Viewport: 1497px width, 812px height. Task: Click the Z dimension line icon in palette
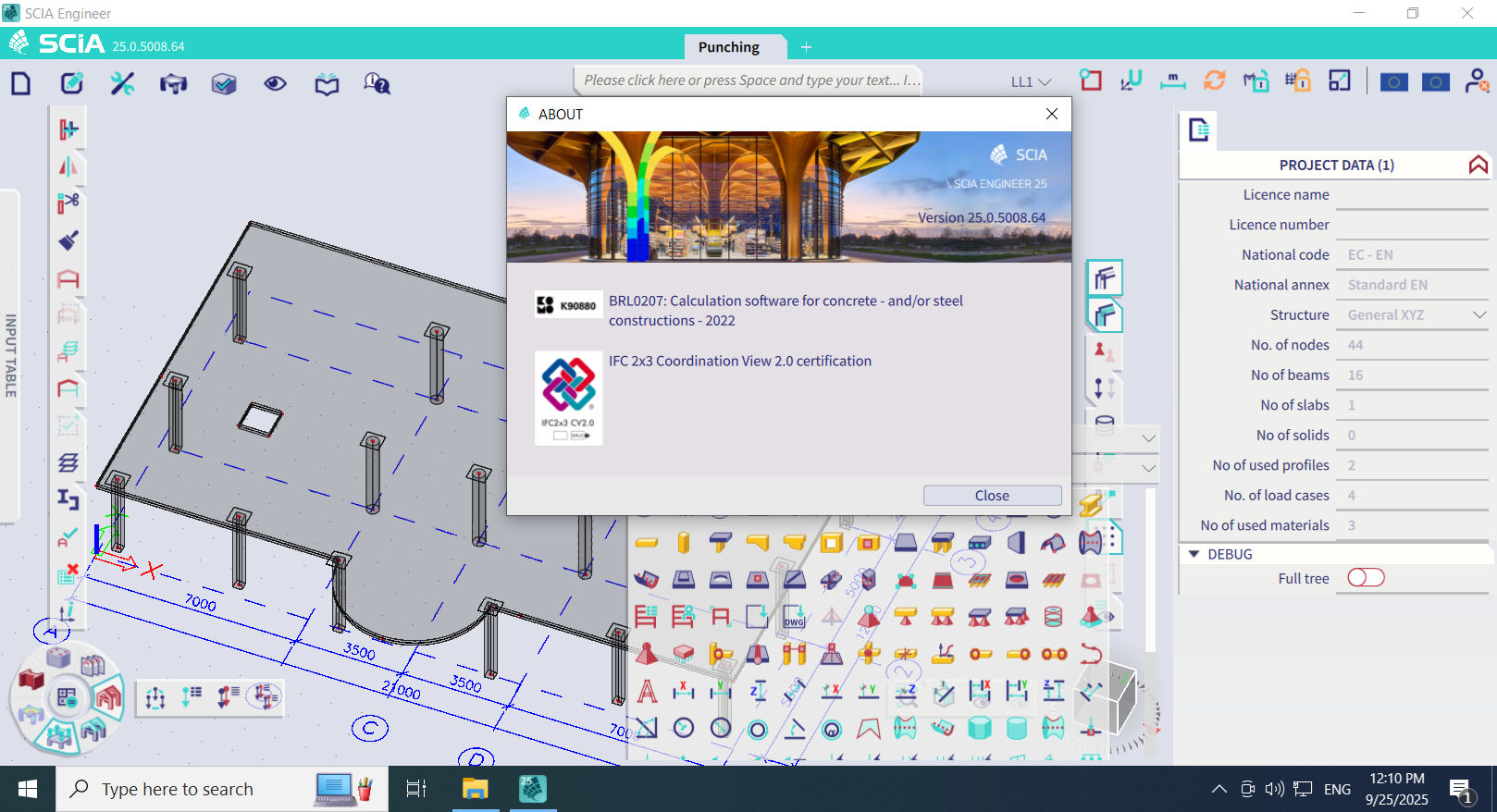coord(758,691)
